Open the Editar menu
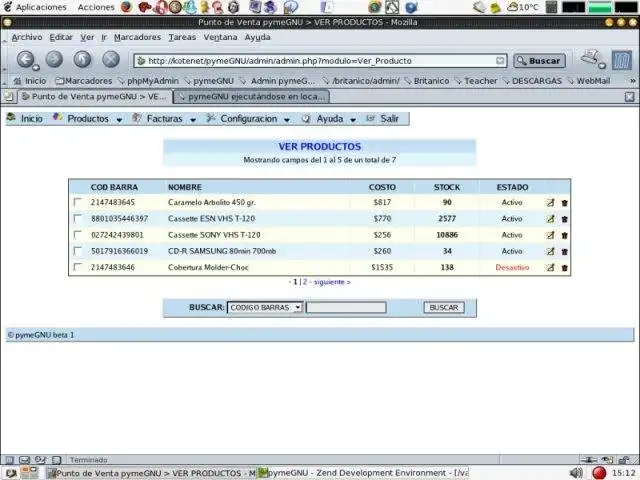The width and height of the screenshot is (640, 480). [x=61, y=37]
